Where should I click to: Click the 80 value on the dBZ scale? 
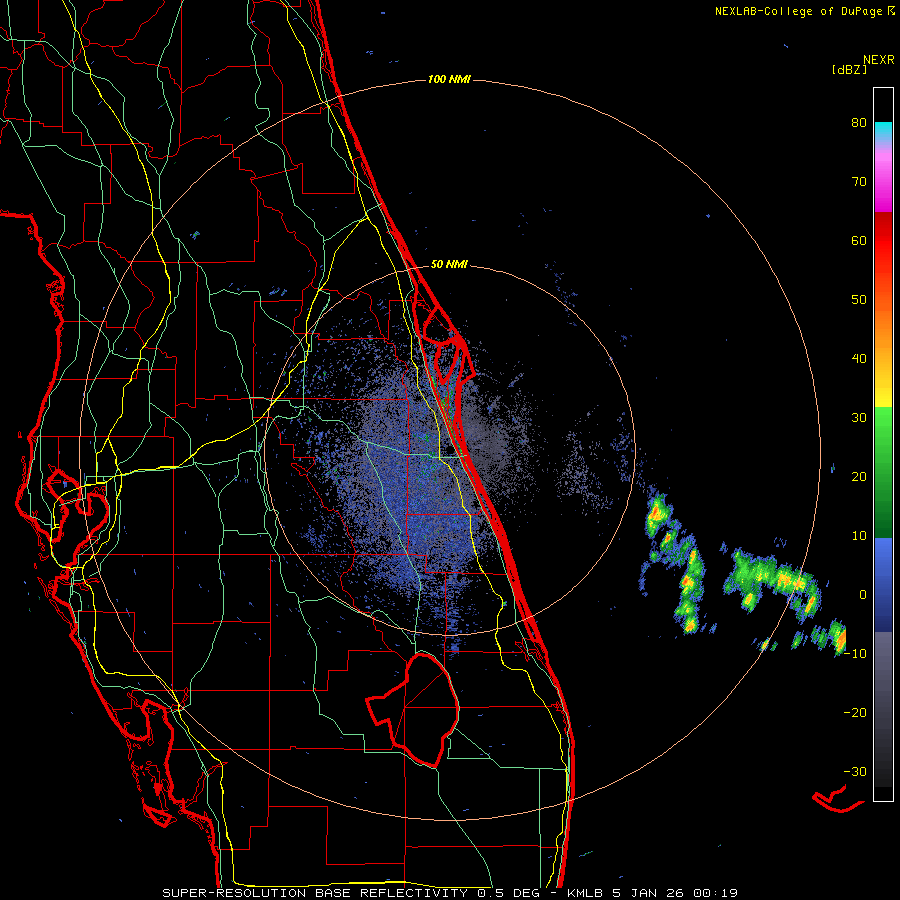click(859, 123)
